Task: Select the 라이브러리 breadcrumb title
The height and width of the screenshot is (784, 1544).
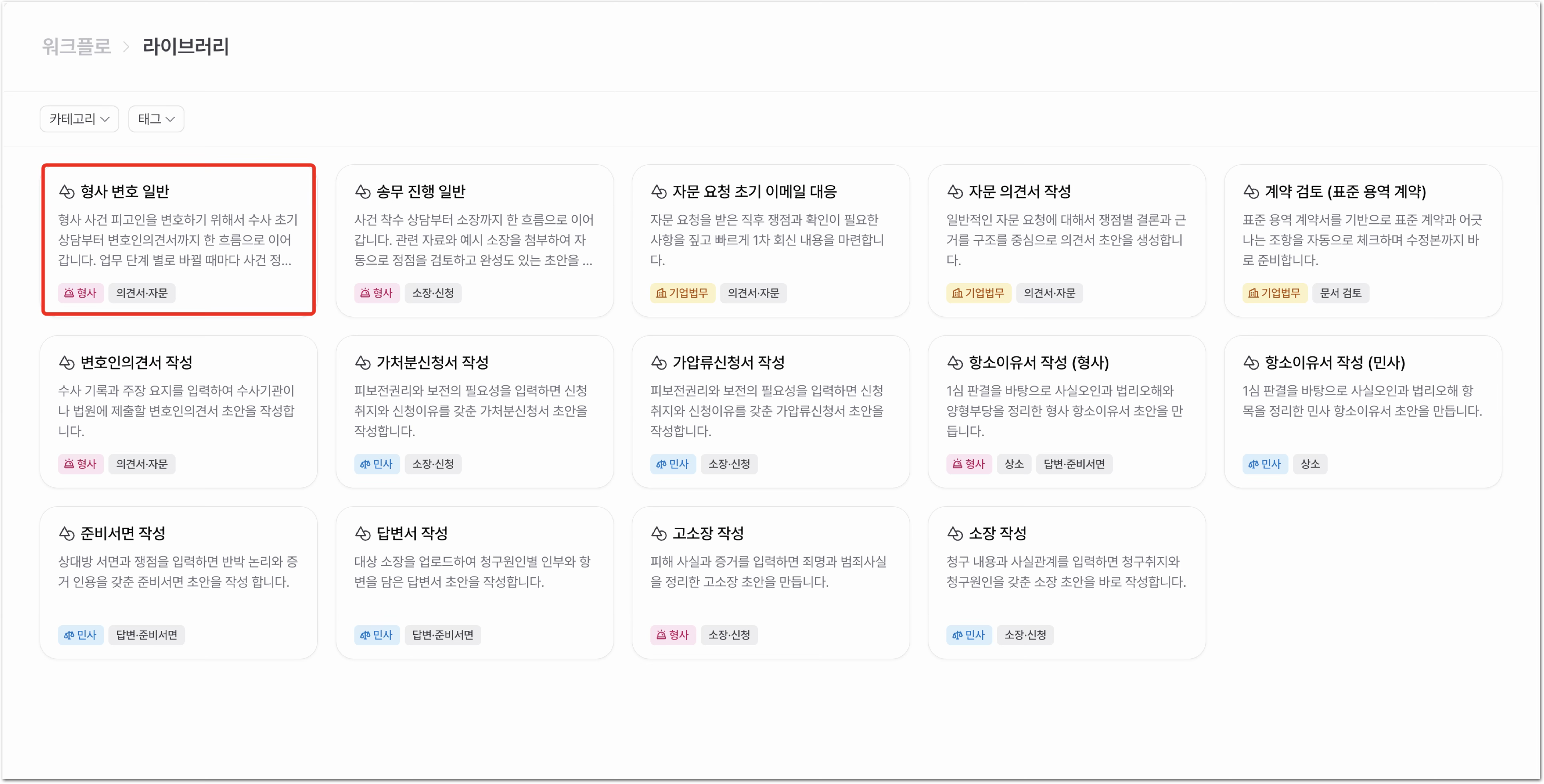Action: (x=185, y=46)
